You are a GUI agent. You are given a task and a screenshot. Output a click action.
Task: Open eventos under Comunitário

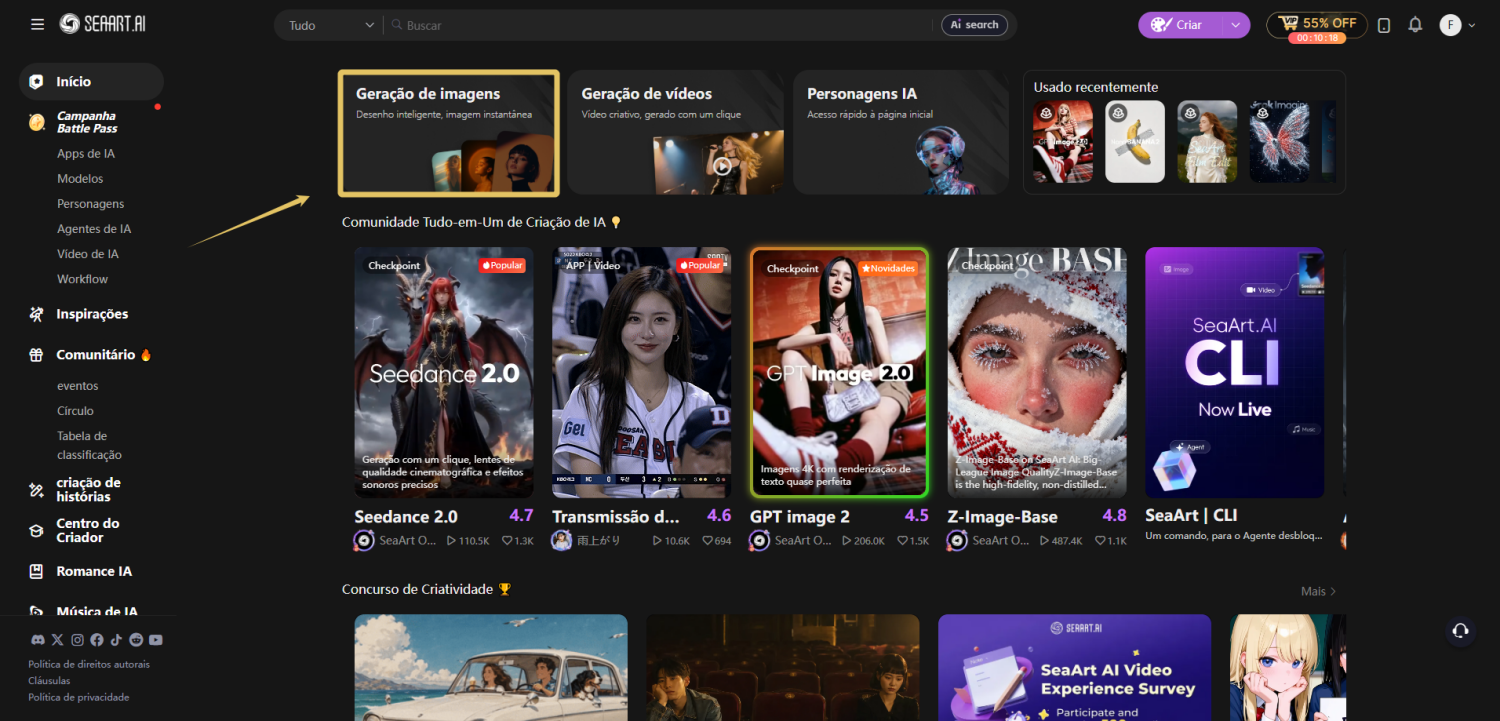78,386
